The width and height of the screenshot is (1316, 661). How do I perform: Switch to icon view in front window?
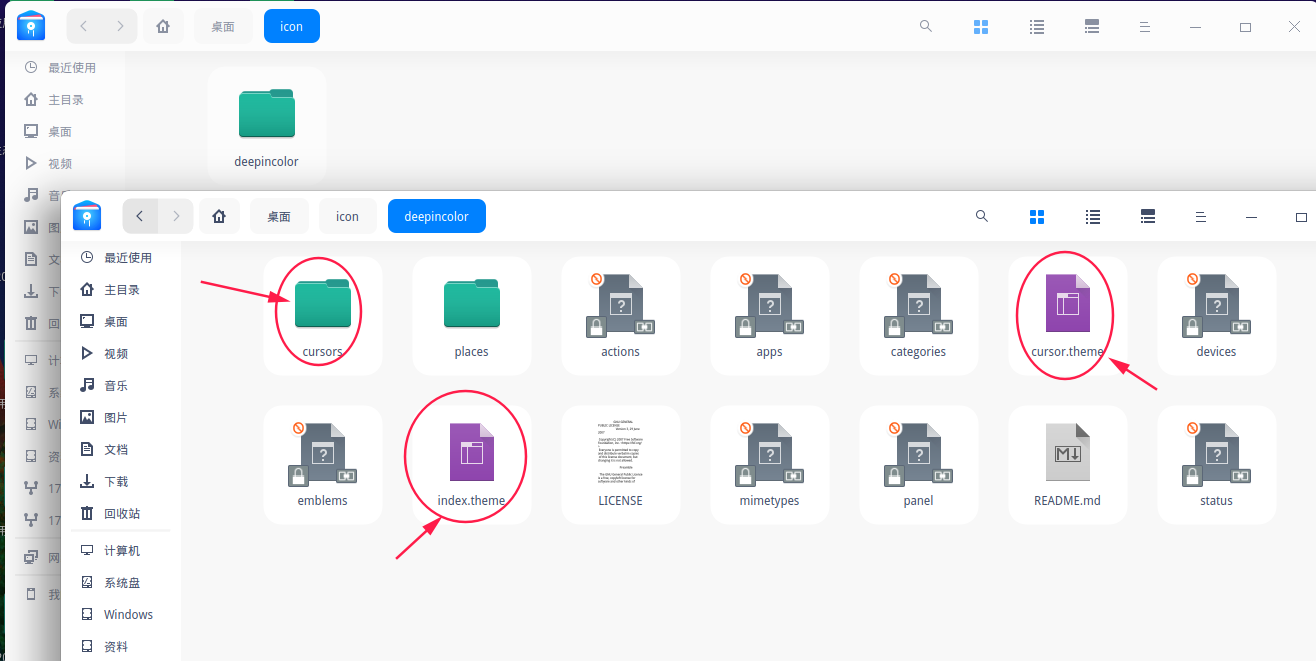point(1037,216)
